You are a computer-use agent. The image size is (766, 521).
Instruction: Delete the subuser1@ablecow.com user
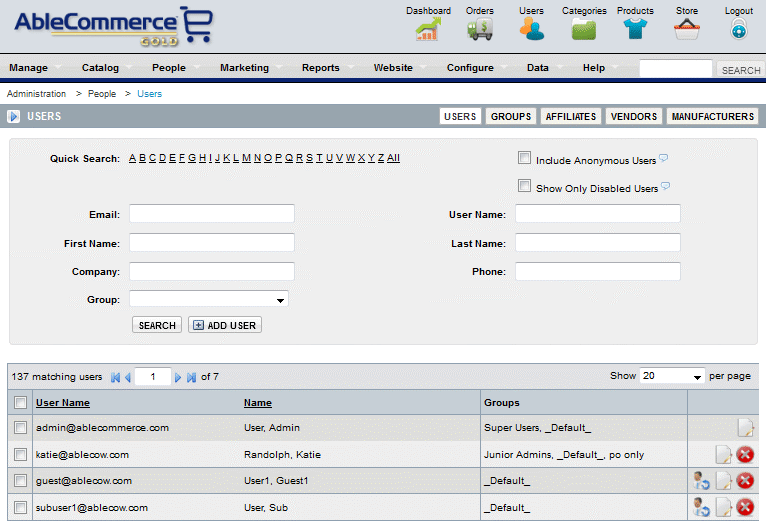pos(745,507)
